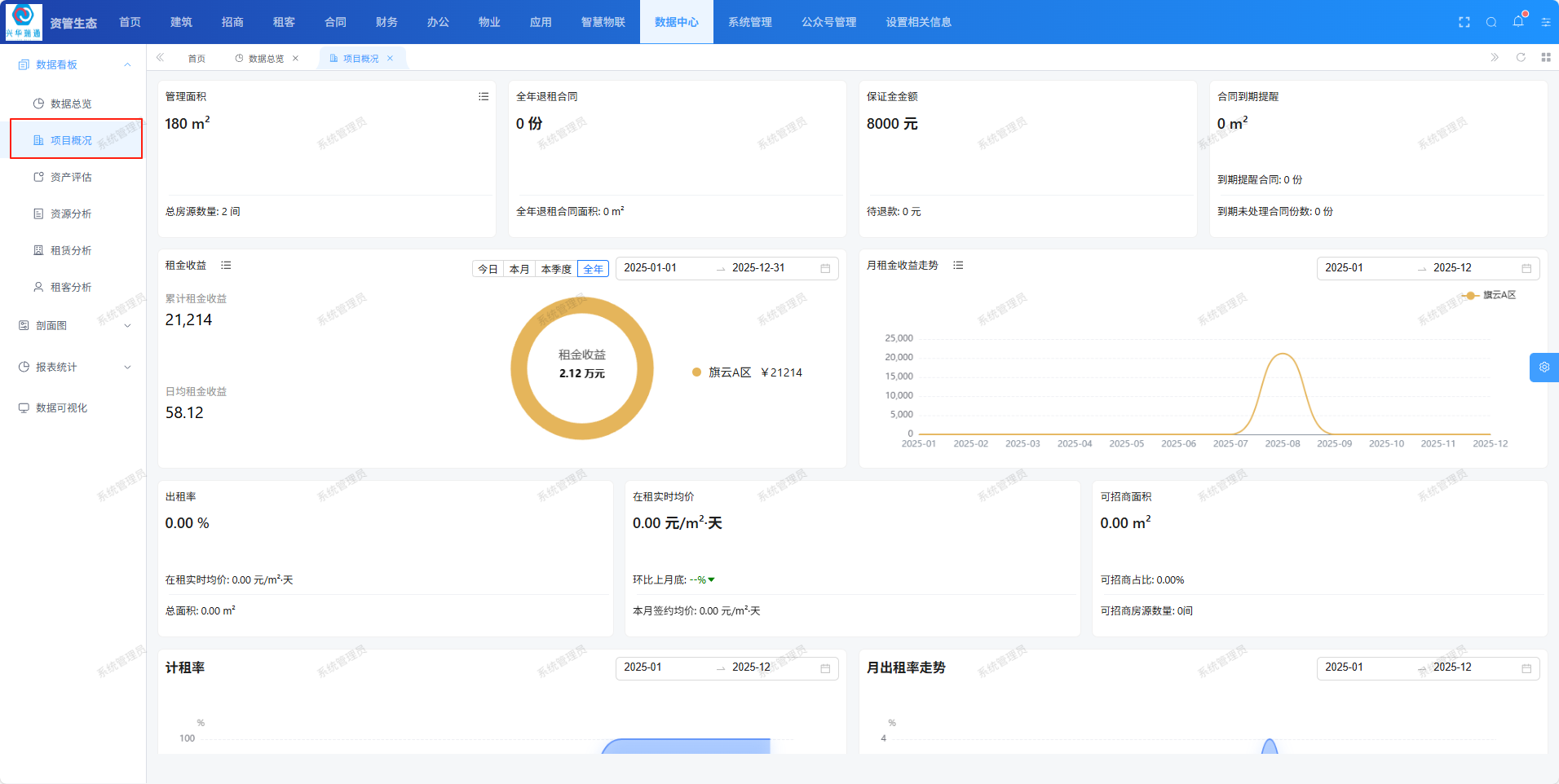The width and height of the screenshot is (1559, 784).
Task: Toggle fullscreen mode icon
Action: 1464,22
